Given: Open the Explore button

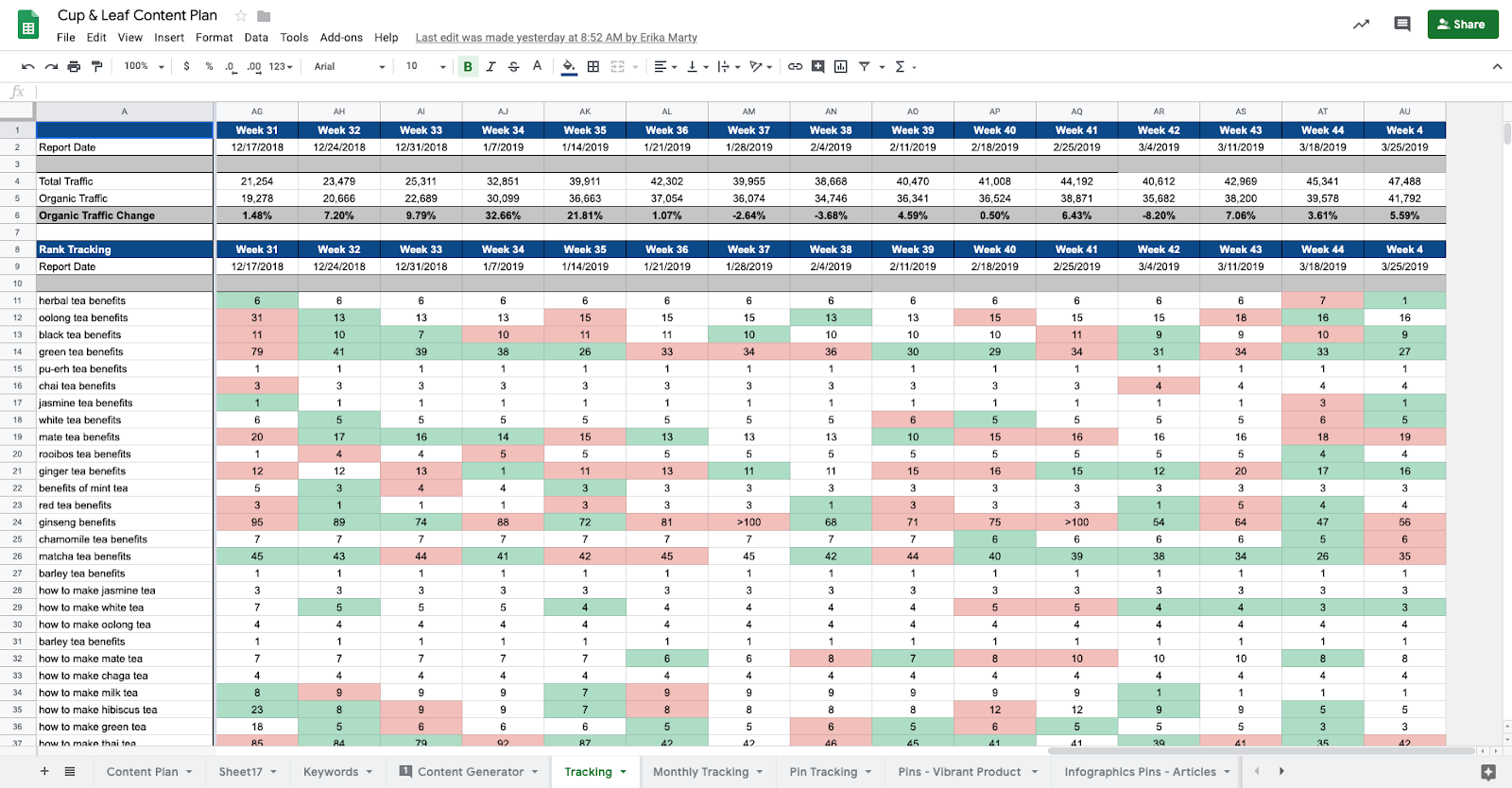Looking at the screenshot, I should click(1488, 772).
